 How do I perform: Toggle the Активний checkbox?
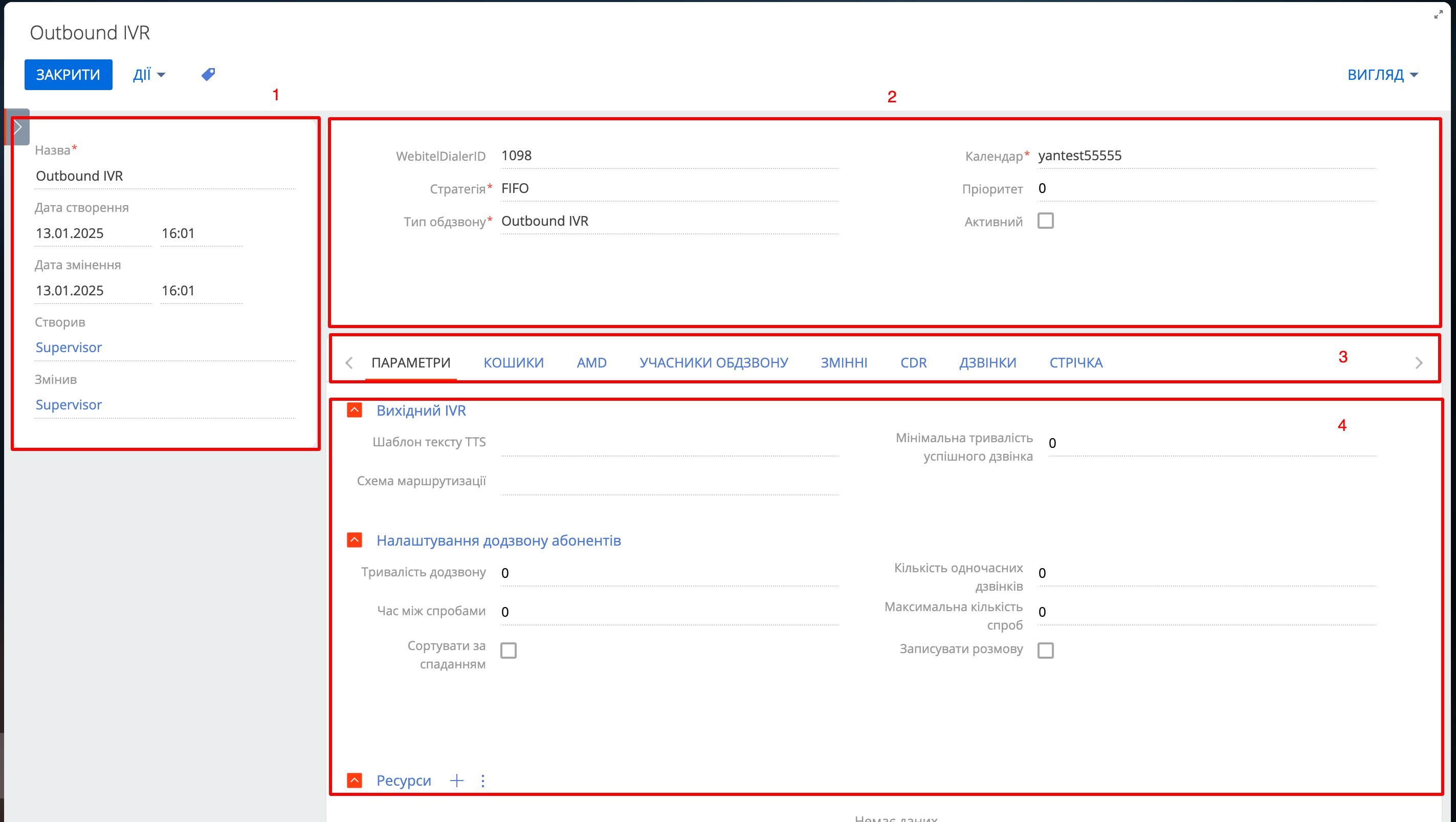[x=1046, y=221]
